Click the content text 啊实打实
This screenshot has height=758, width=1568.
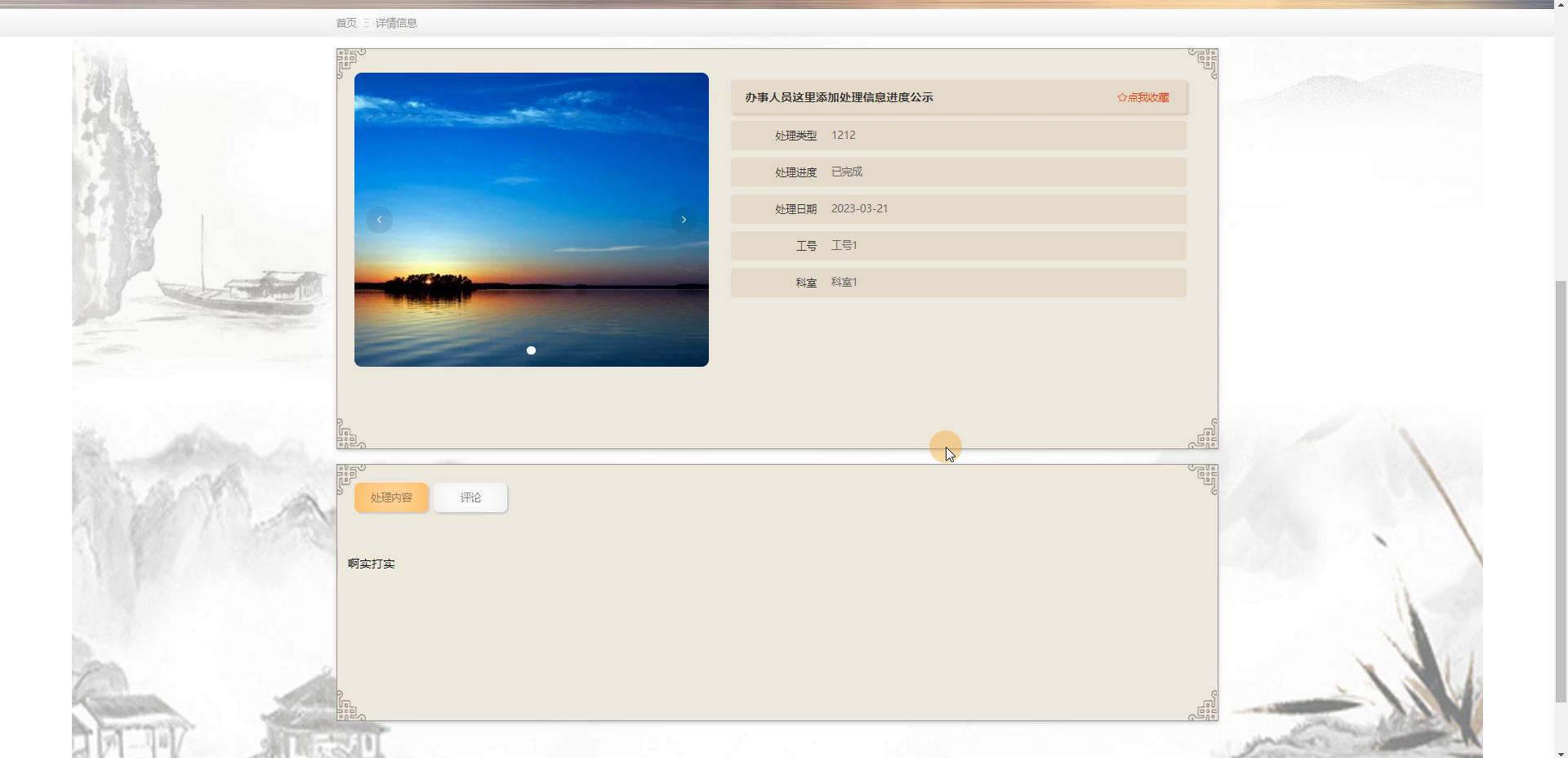tap(372, 564)
